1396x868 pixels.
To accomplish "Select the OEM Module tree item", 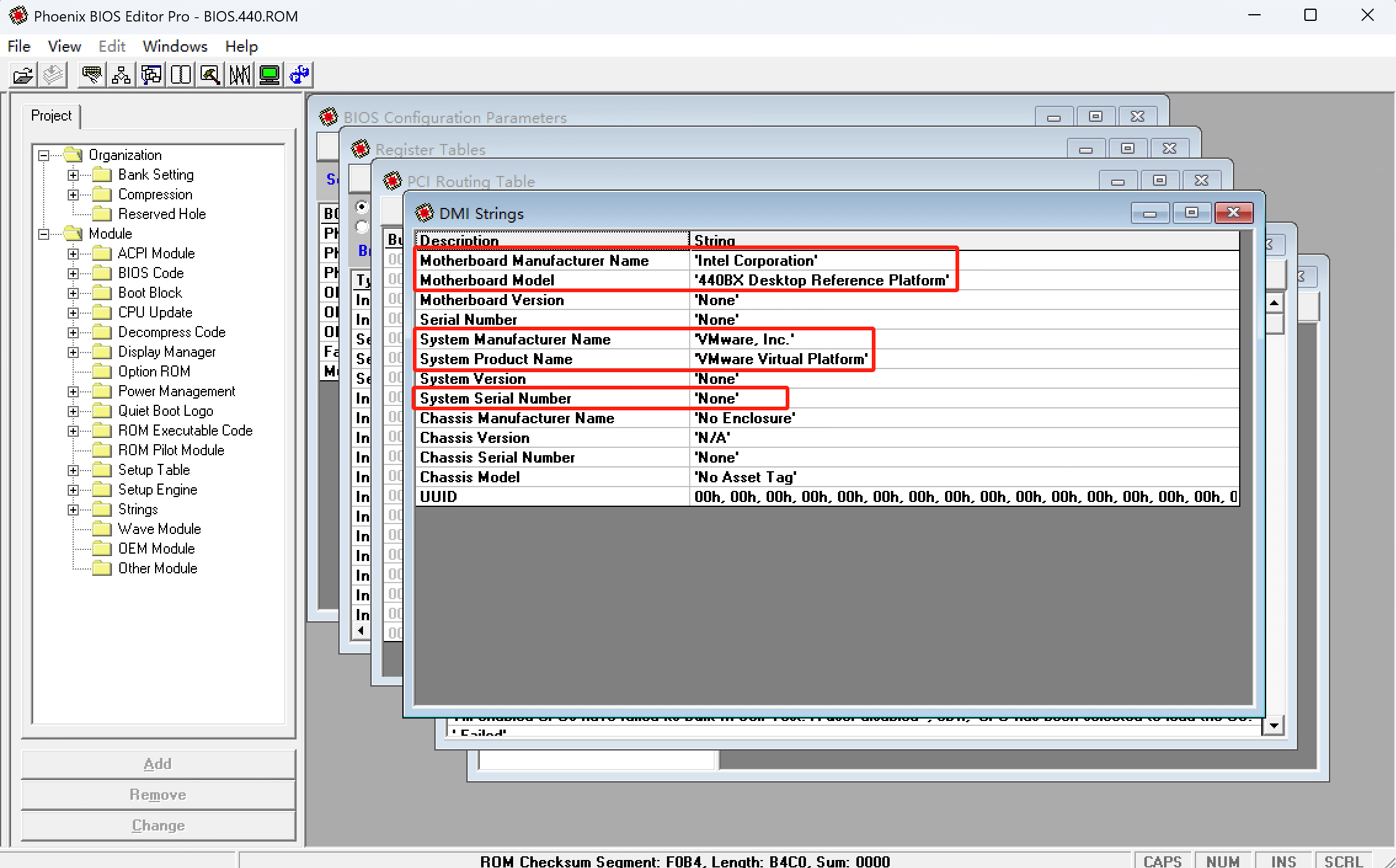I will coord(156,549).
